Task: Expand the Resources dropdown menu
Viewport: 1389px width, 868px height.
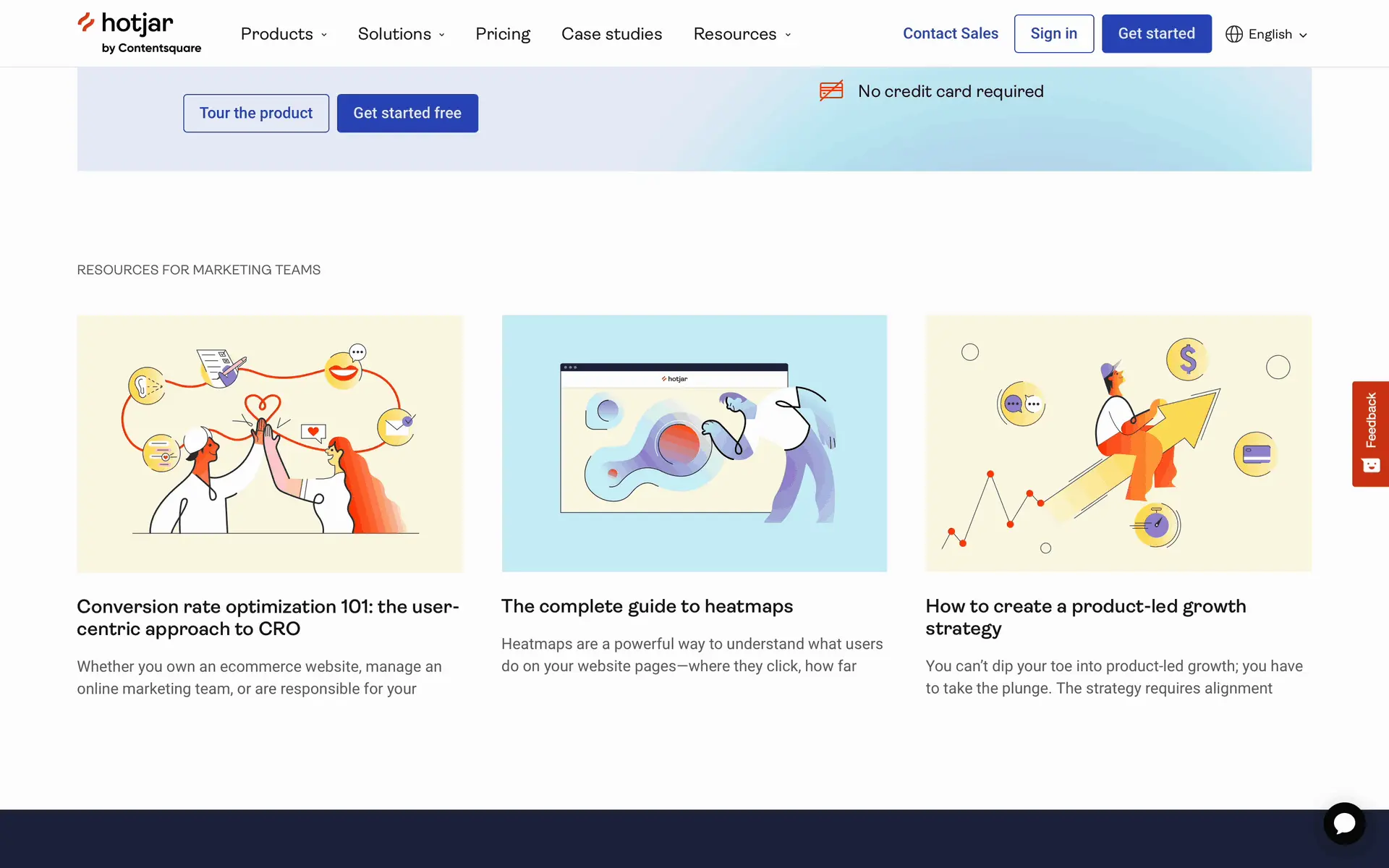Action: [x=742, y=34]
